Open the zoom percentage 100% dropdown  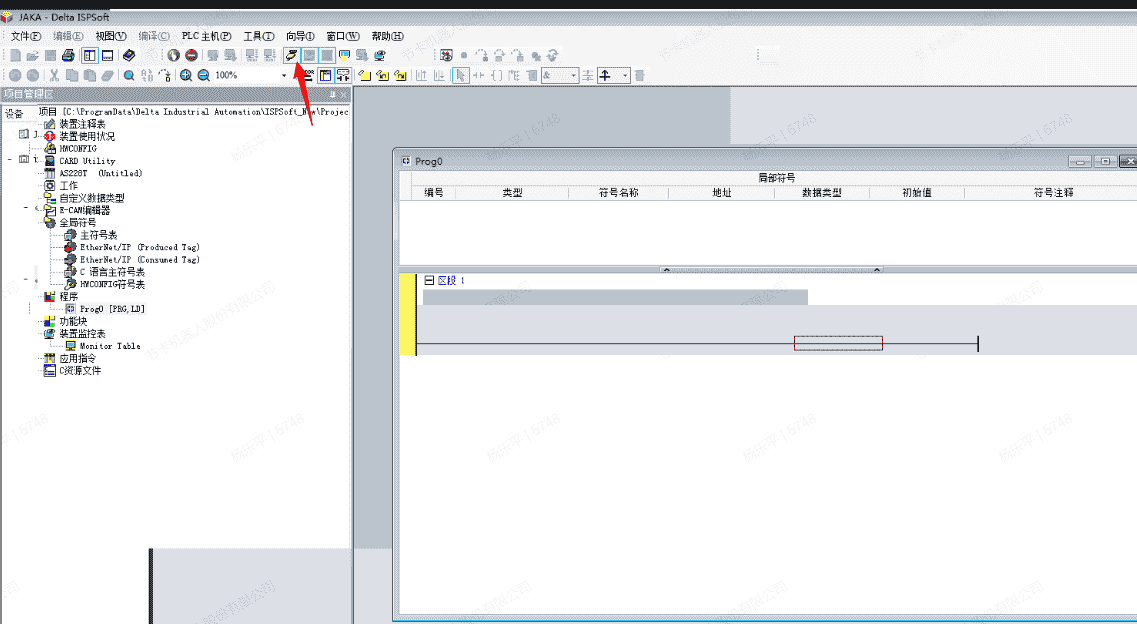pyautogui.click(x=283, y=75)
